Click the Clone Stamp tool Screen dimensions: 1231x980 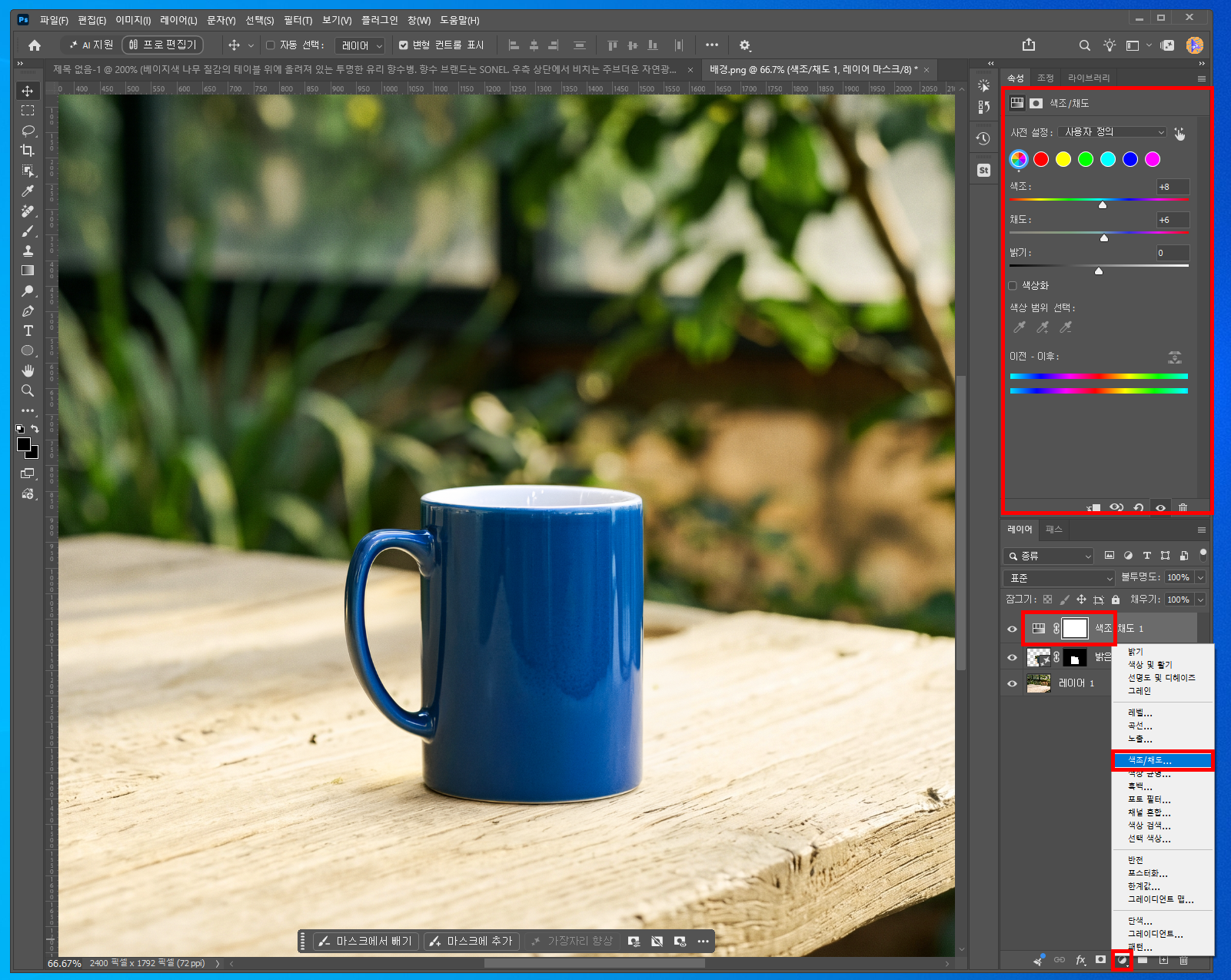(28, 251)
